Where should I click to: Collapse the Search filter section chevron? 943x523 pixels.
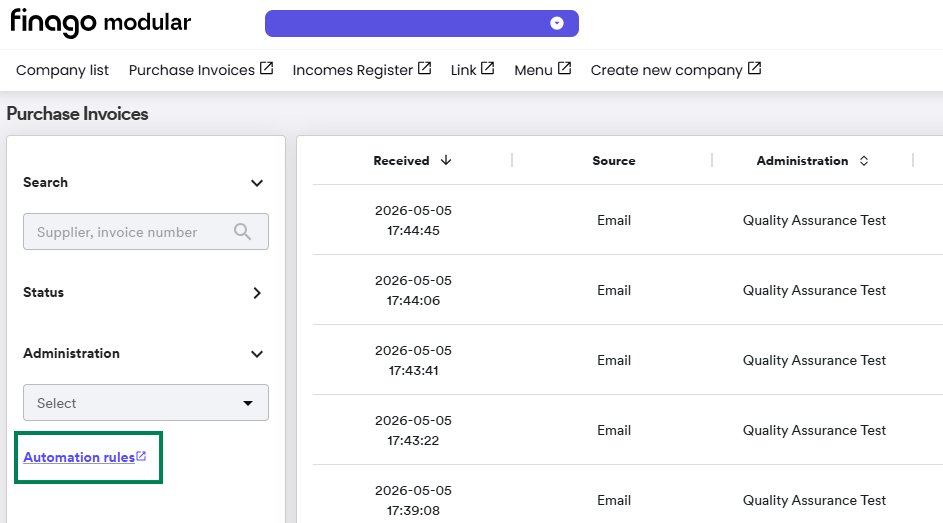coord(257,183)
